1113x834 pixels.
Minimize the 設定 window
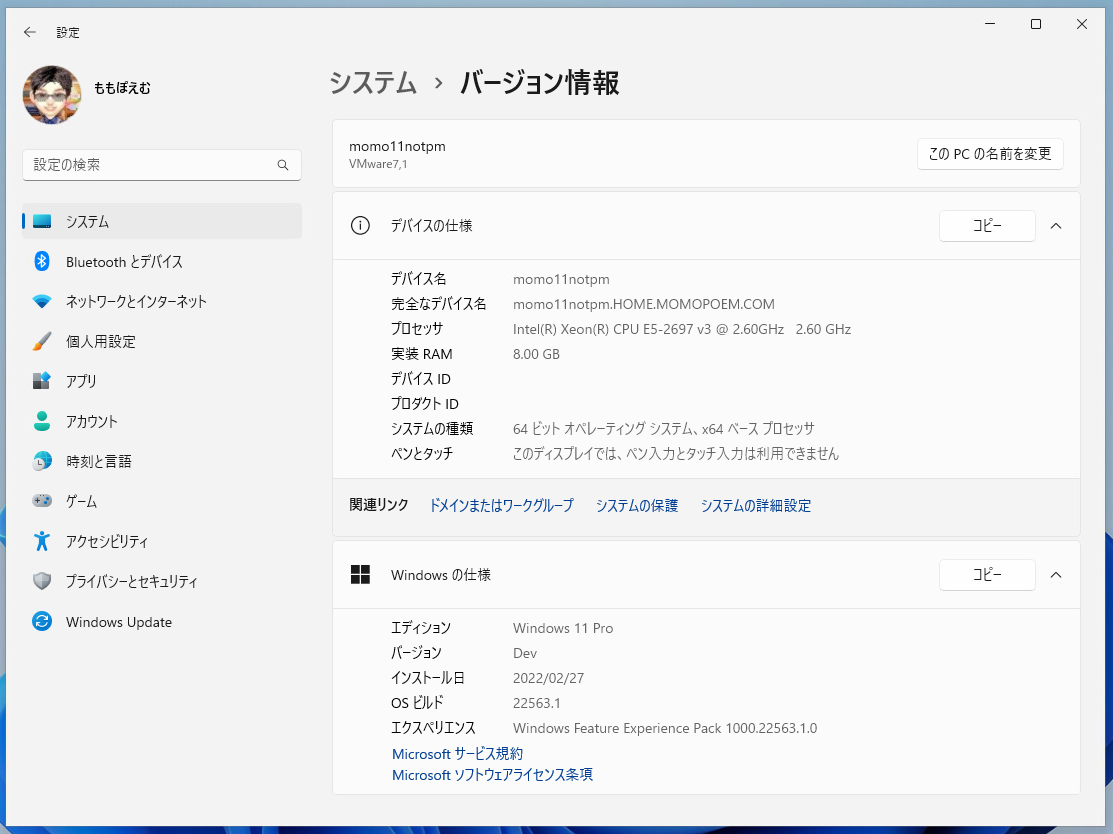pos(990,24)
